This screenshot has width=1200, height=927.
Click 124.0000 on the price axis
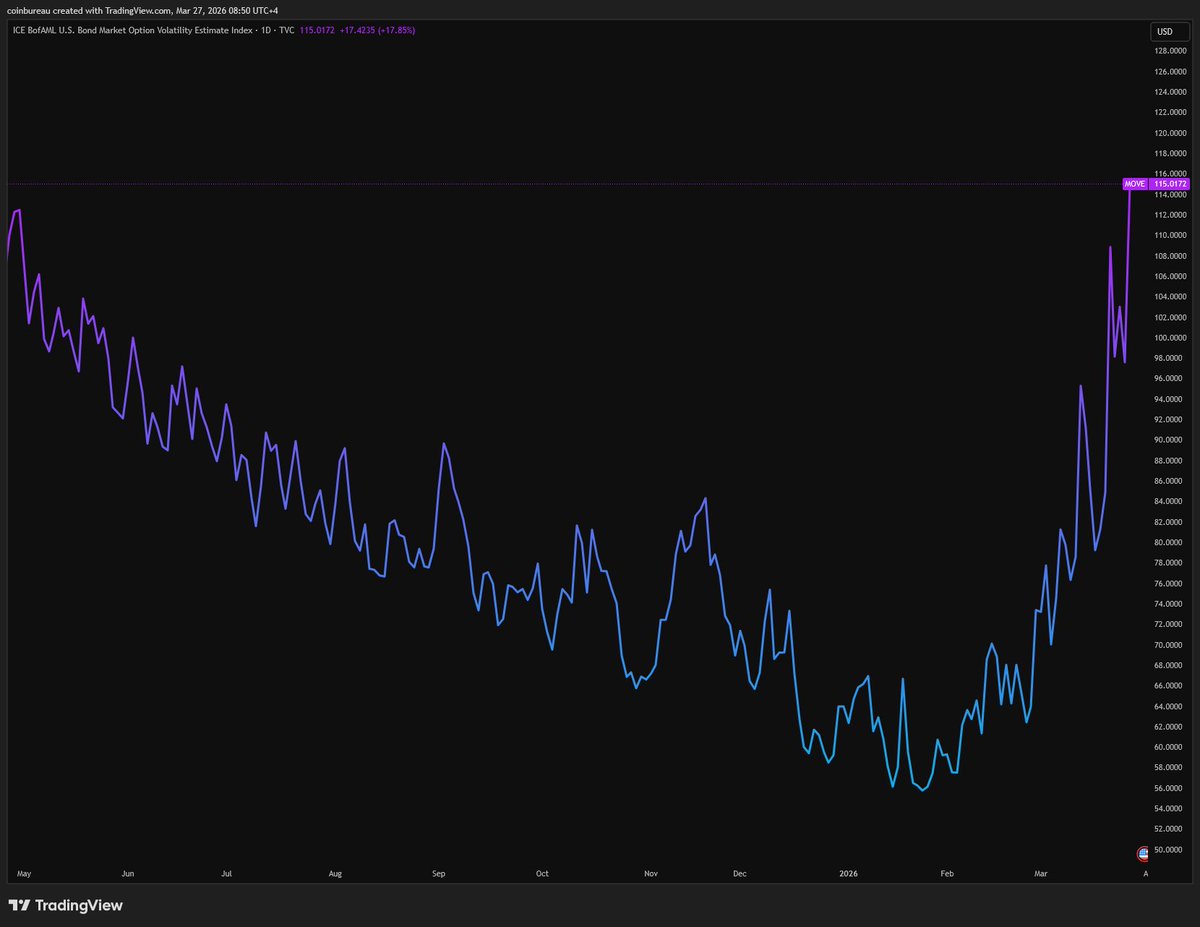pyautogui.click(x=1169, y=92)
